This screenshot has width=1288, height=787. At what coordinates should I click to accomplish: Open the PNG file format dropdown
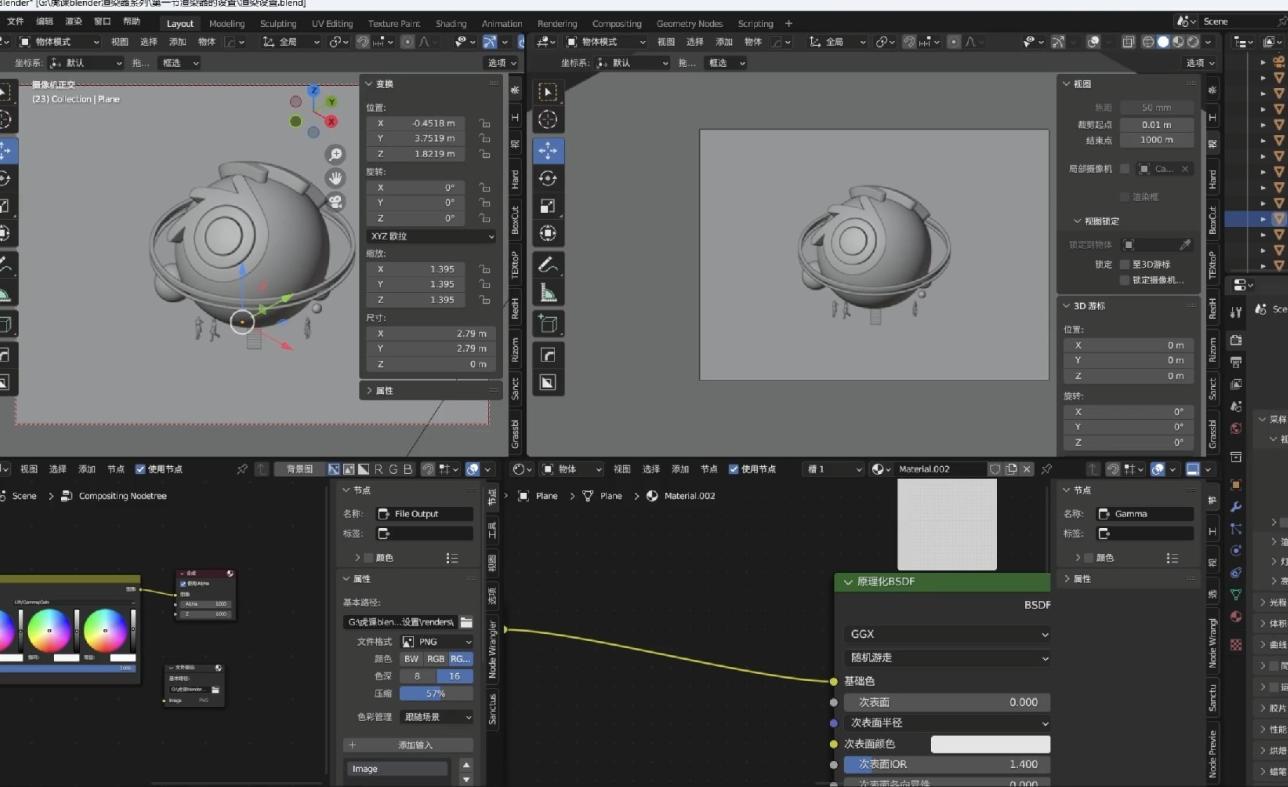click(x=437, y=642)
